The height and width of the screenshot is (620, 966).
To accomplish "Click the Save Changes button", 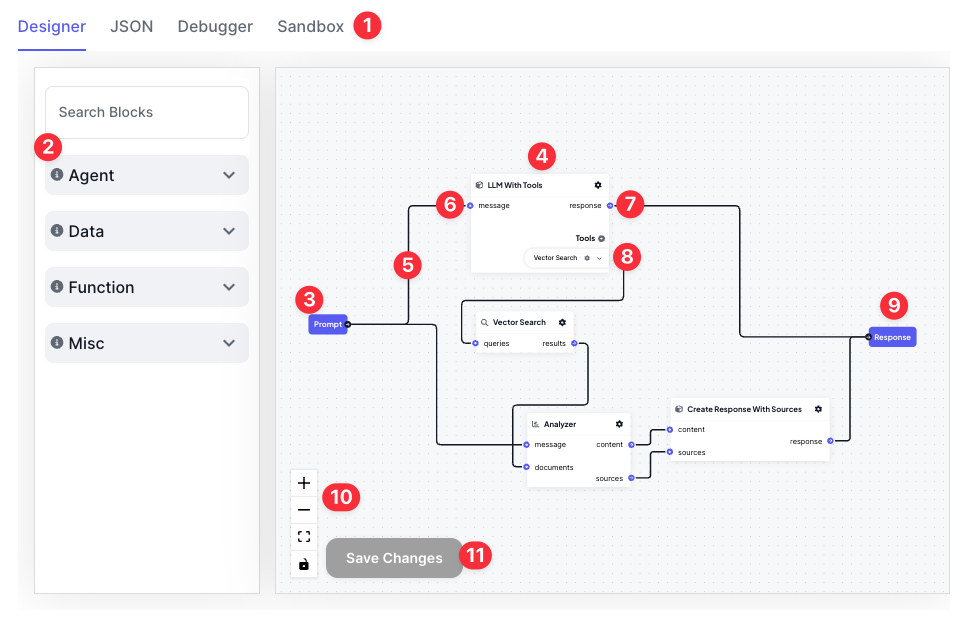I will 394,558.
